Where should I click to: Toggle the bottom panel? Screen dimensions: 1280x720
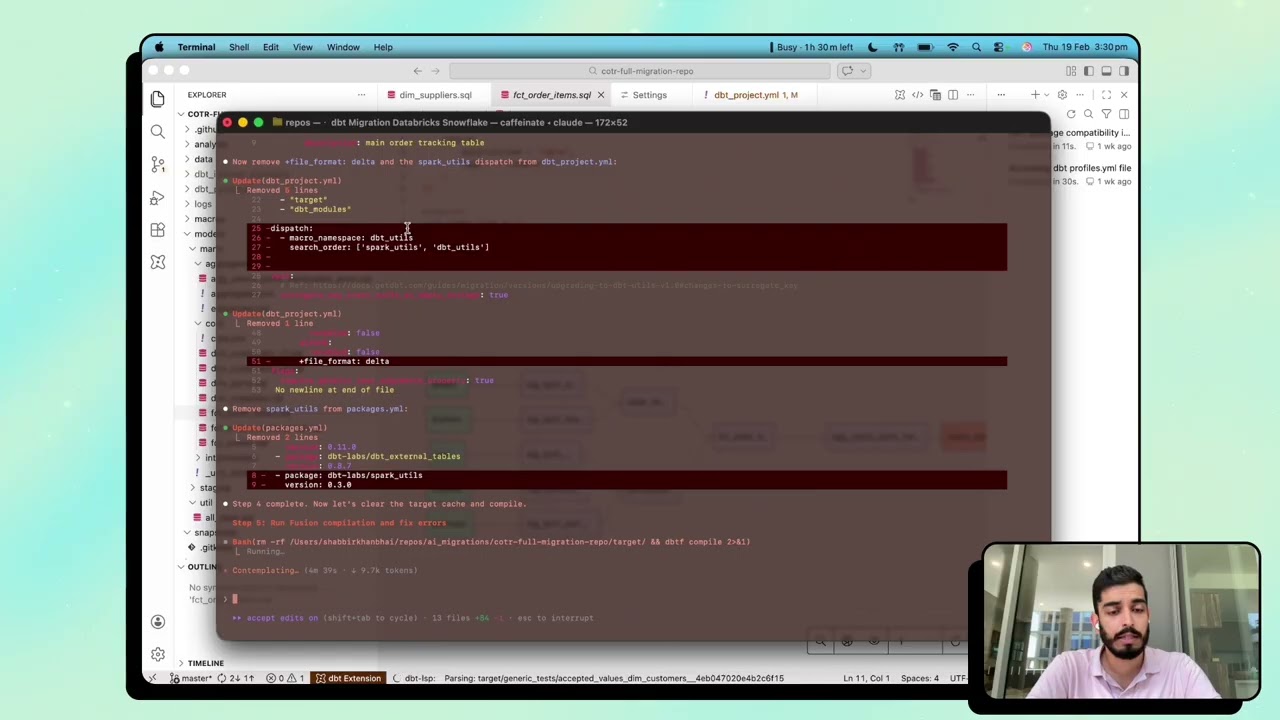1106,71
